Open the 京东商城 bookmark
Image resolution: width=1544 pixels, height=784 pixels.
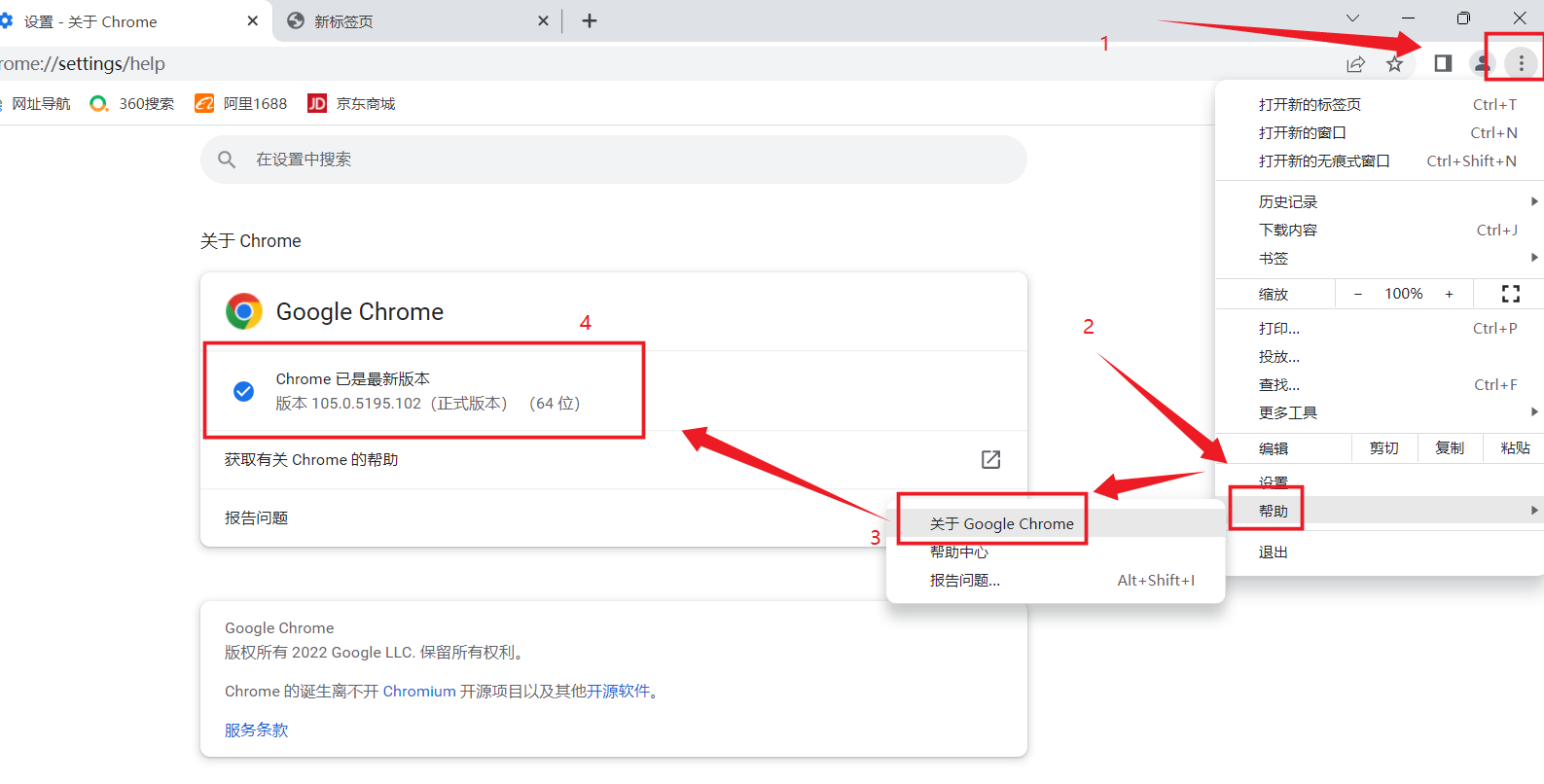click(351, 103)
